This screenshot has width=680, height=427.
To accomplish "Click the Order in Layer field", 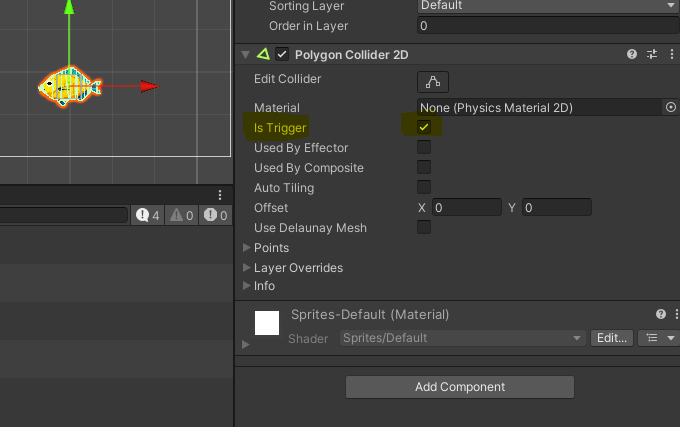I will click(x=548, y=26).
